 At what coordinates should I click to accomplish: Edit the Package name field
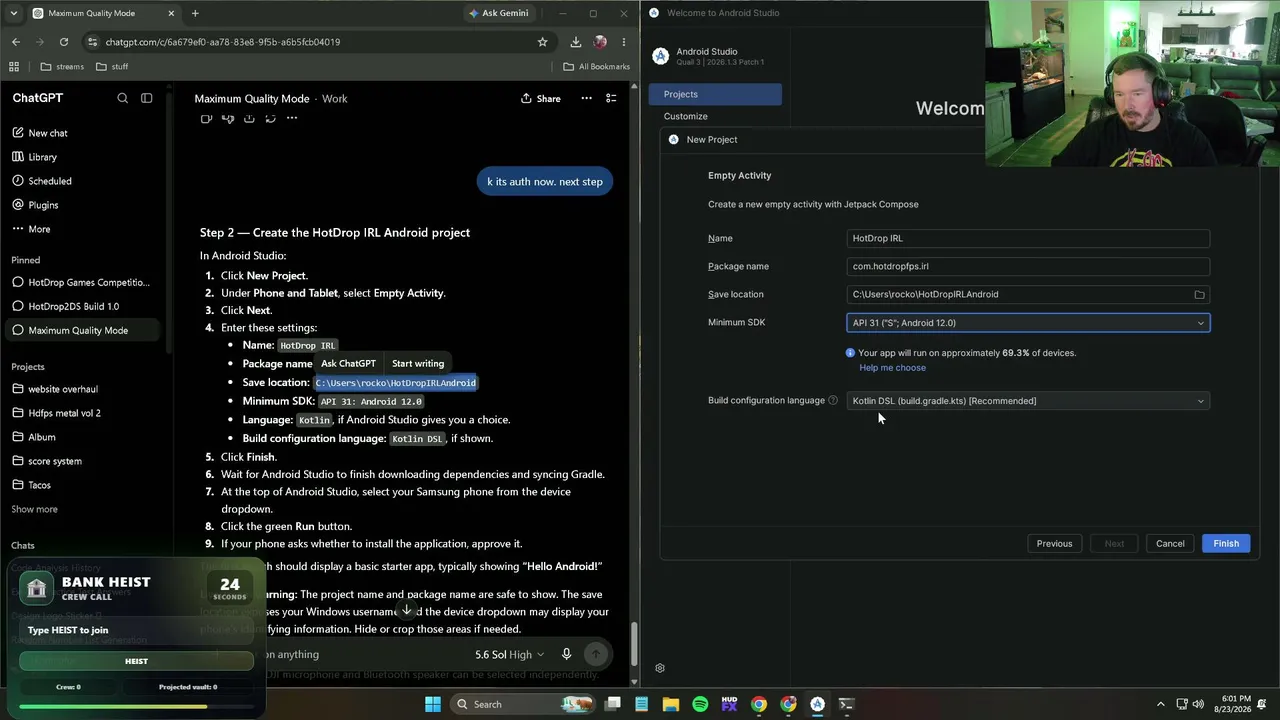point(1028,266)
